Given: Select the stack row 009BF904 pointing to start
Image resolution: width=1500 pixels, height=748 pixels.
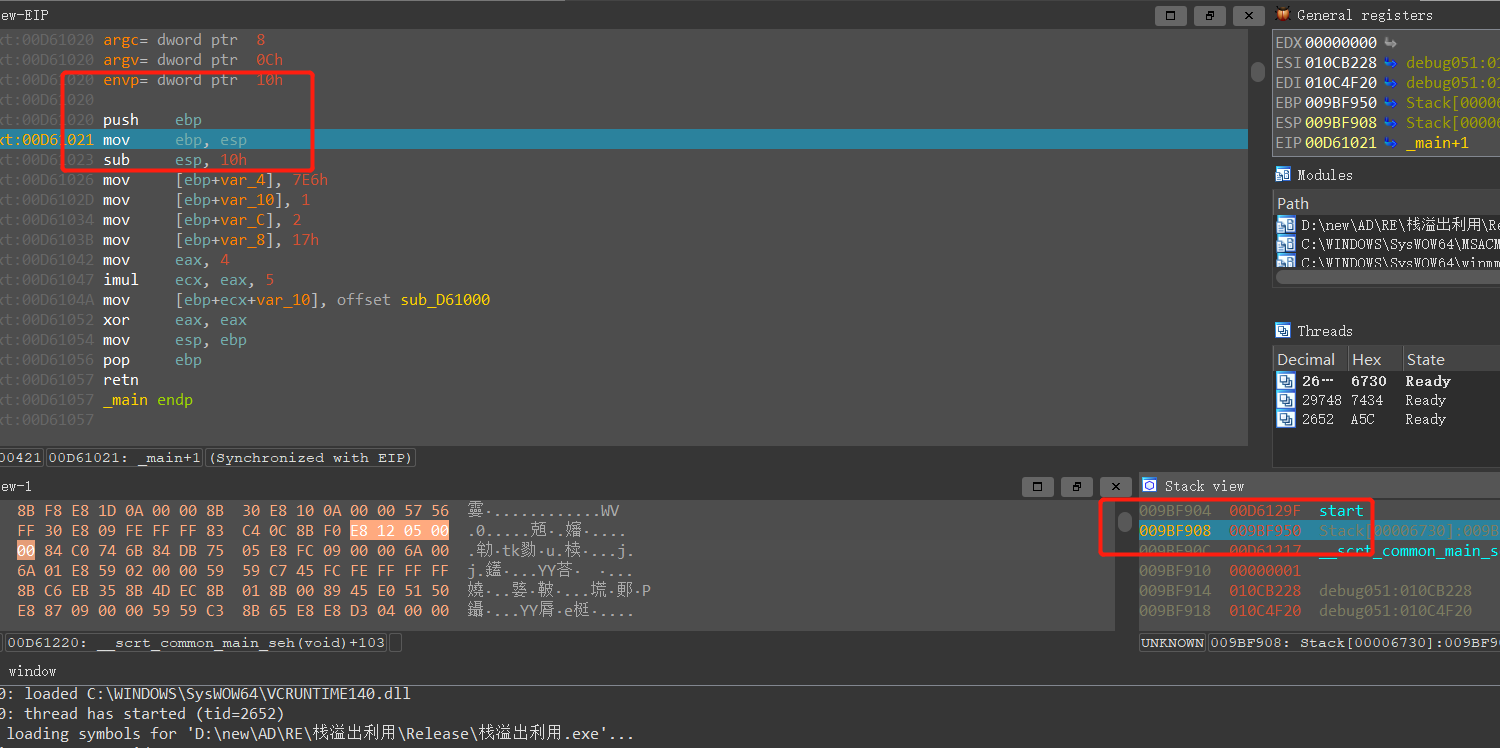Looking at the screenshot, I should (1251, 511).
